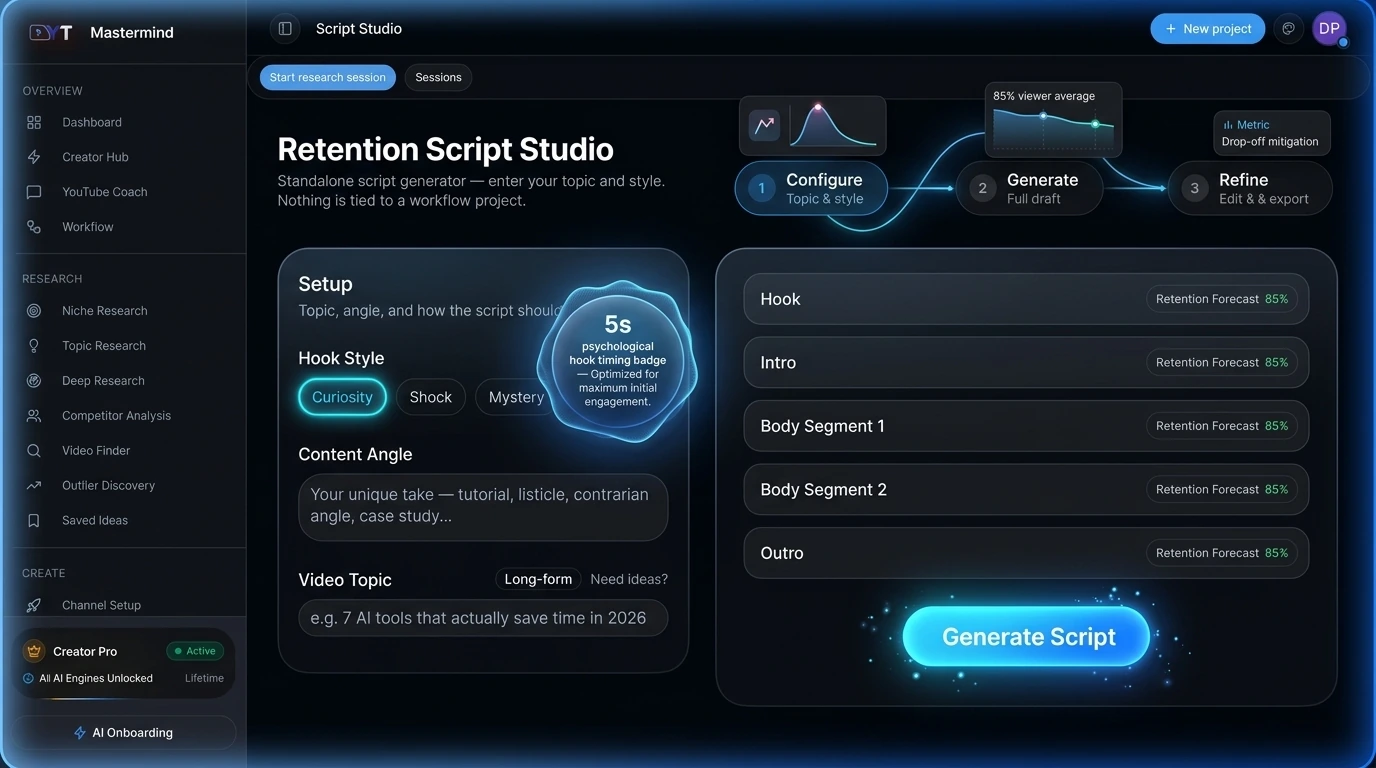1376x768 pixels.
Task: Click into the Video Topic field
Action: (x=483, y=618)
